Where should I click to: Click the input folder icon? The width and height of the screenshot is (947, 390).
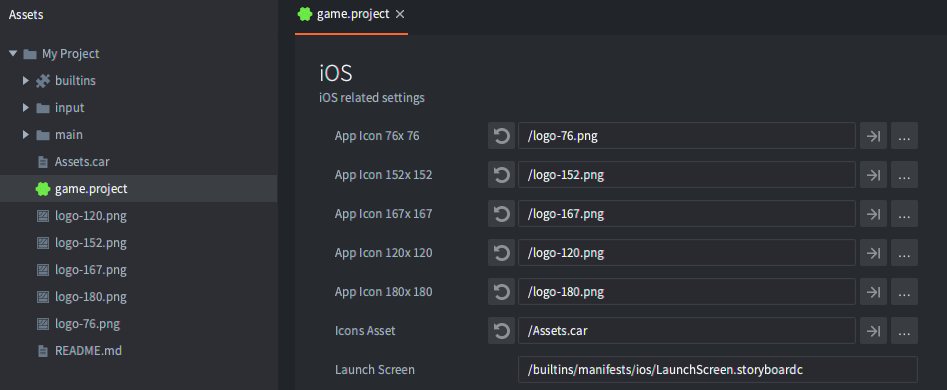[42, 108]
